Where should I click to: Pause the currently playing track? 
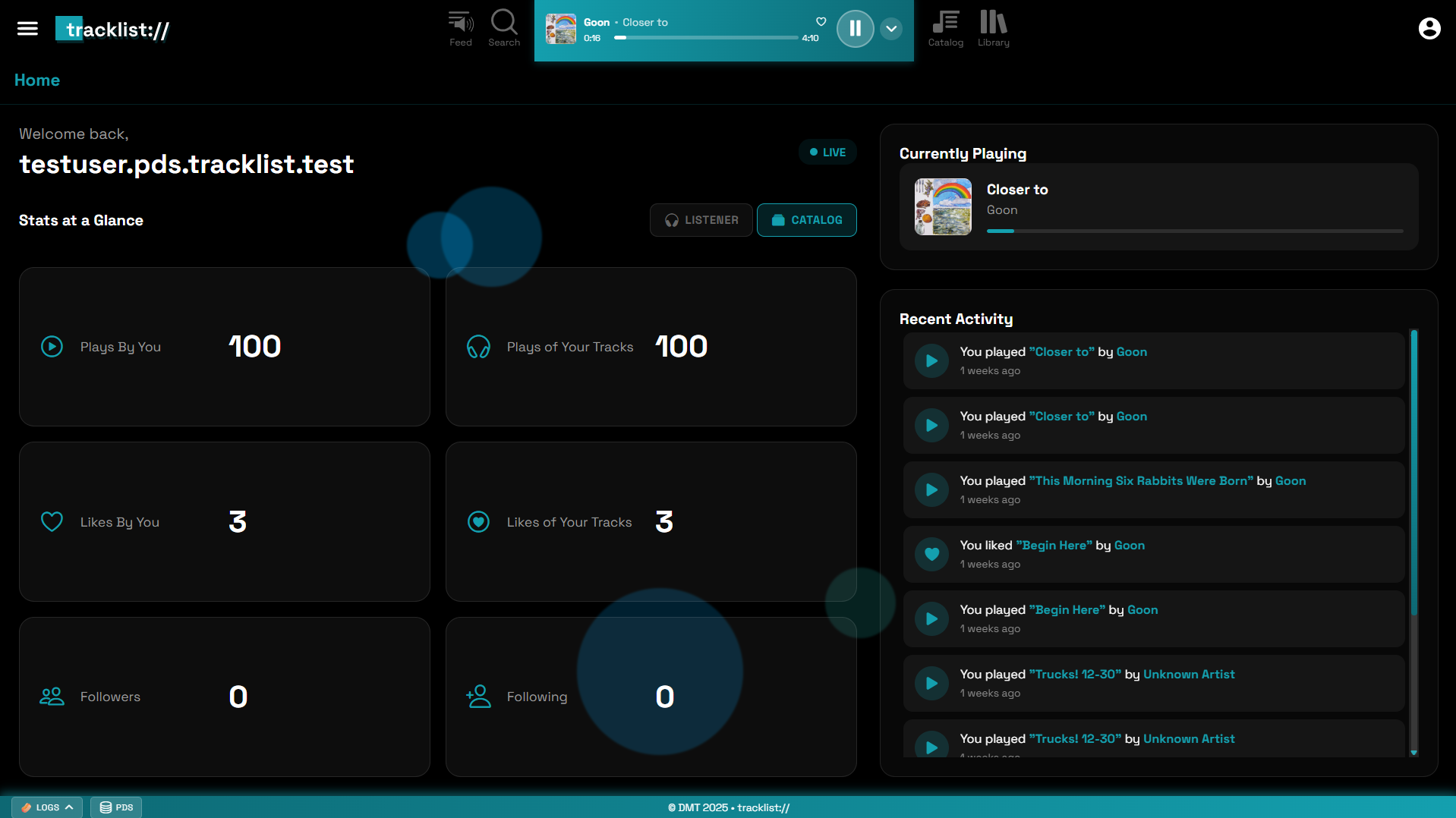[856, 29]
